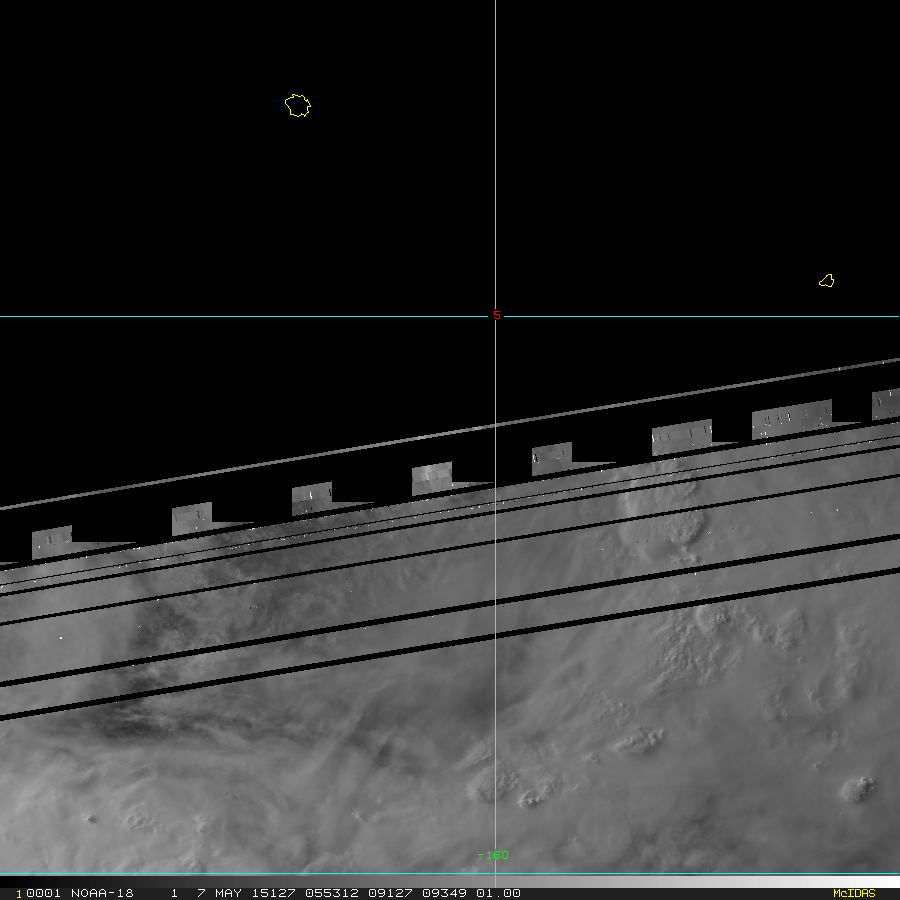Click the yellow McIDAS logo text
The image size is (900, 900).
(x=853, y=893)
